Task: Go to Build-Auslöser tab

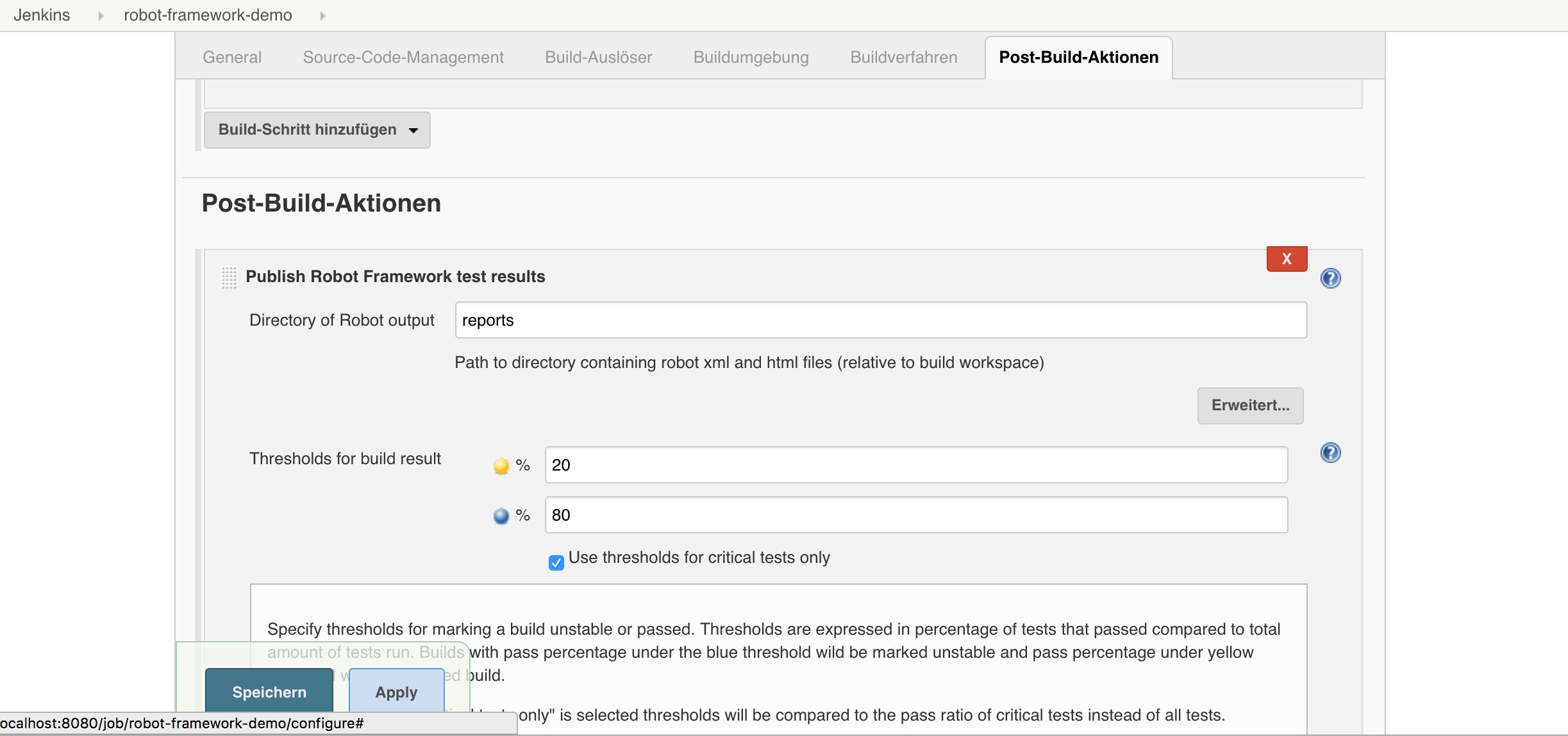Action: point(598,57)
